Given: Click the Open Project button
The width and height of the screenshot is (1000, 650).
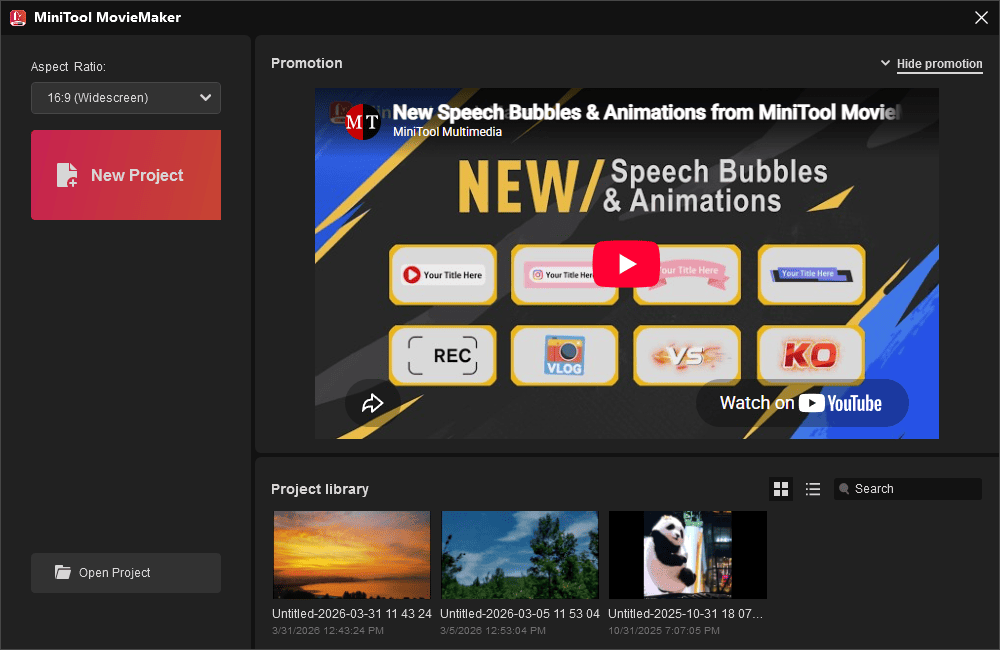Looking at the screenshot, I should [x=126, y=573].
